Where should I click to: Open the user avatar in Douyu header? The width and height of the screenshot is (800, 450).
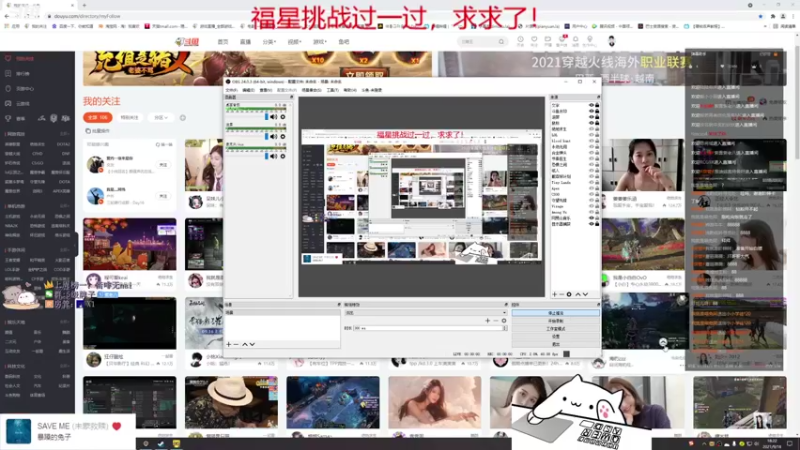[x=611, y=41]
